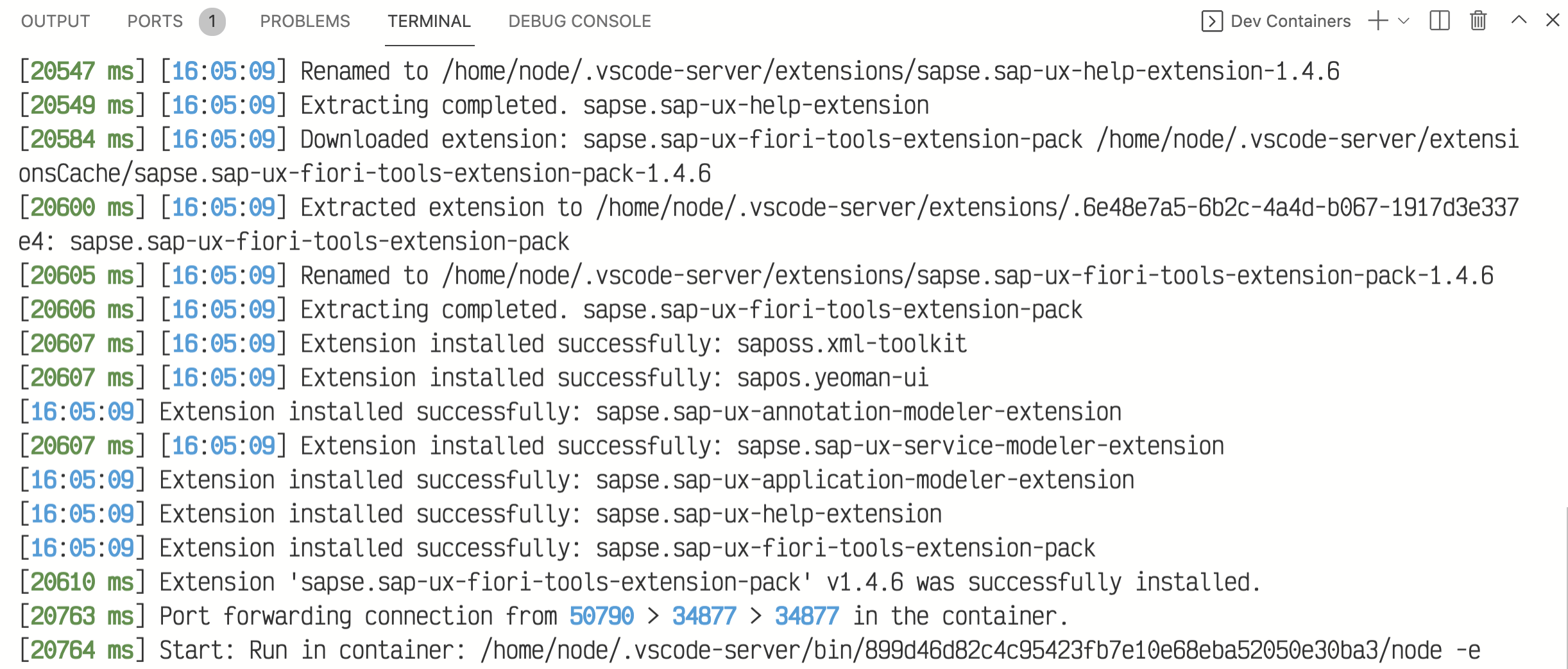
Task: Expand the launch profile dropdown chevron
Action: (x=1404, y=21)
